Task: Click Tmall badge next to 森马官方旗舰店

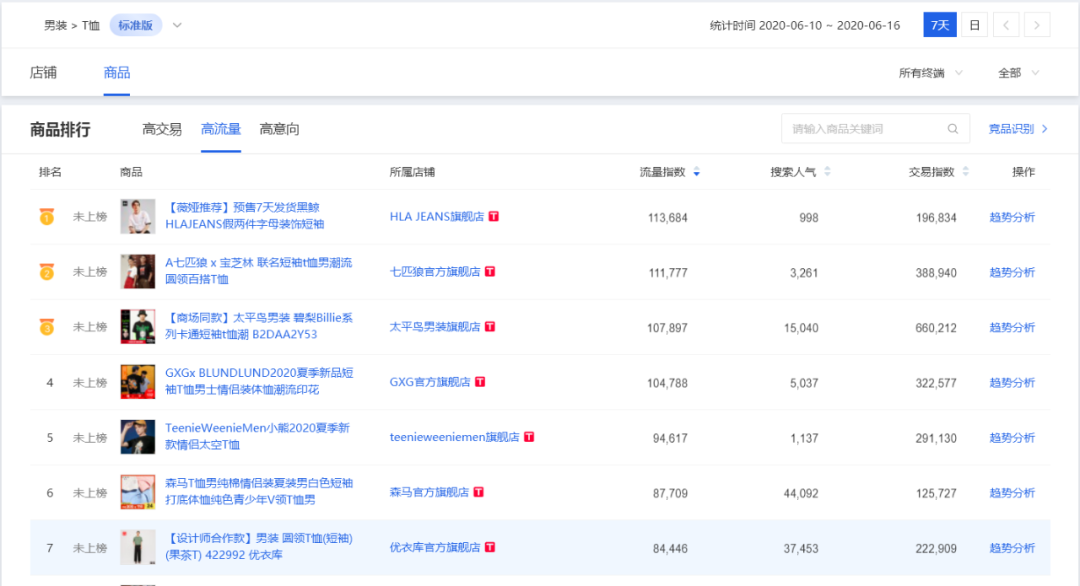Action: click(479, 492)
